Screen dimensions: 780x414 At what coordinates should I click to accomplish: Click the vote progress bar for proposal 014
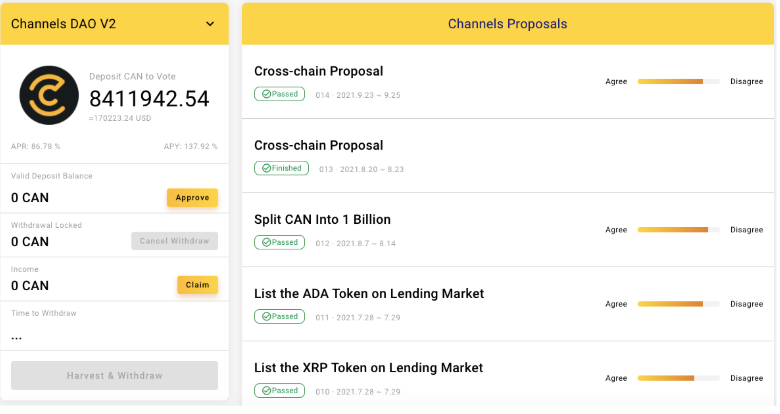[x=678, y=81]
